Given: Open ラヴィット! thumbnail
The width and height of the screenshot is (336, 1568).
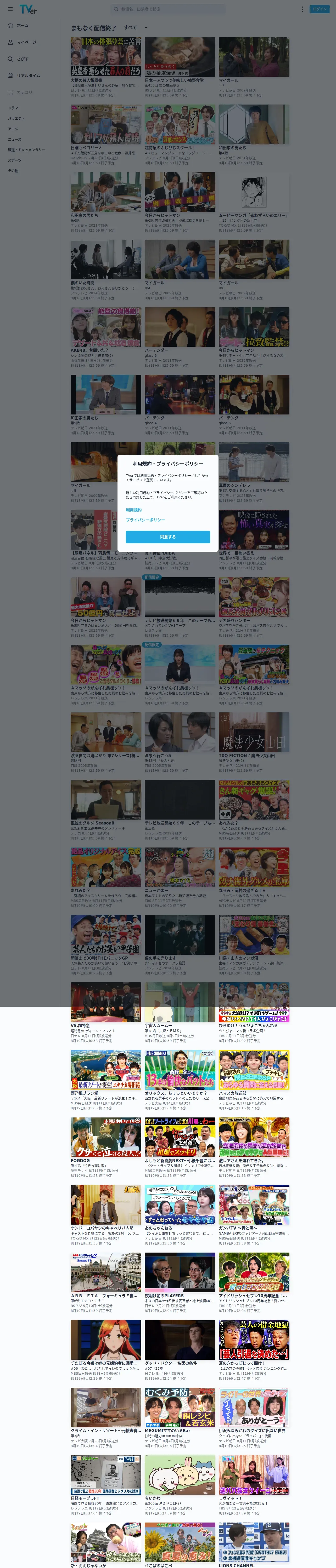Looking at the screenshot, I should pyautogui.click(x=254, y=1475).
